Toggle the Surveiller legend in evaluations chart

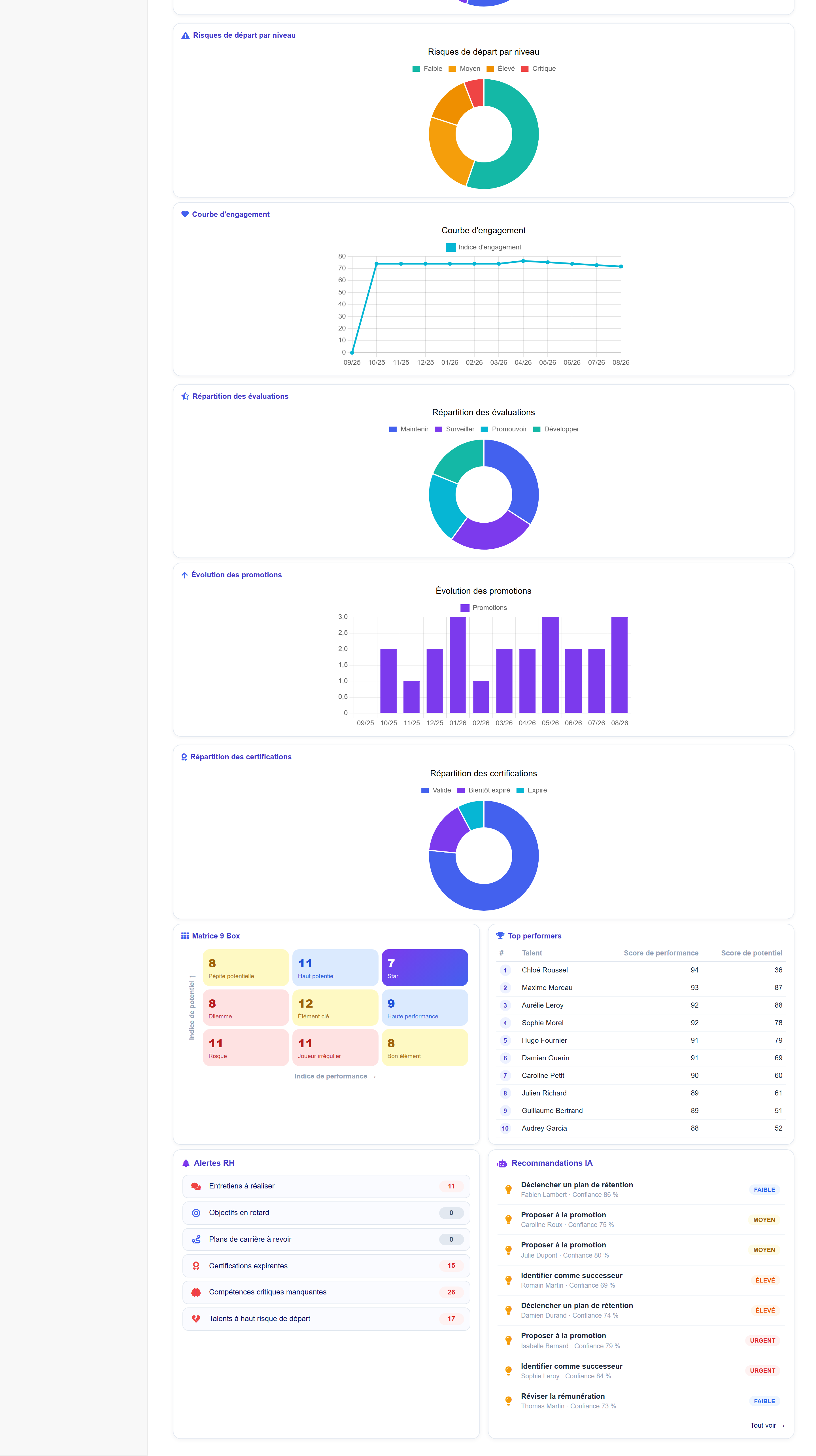point(454,430)
